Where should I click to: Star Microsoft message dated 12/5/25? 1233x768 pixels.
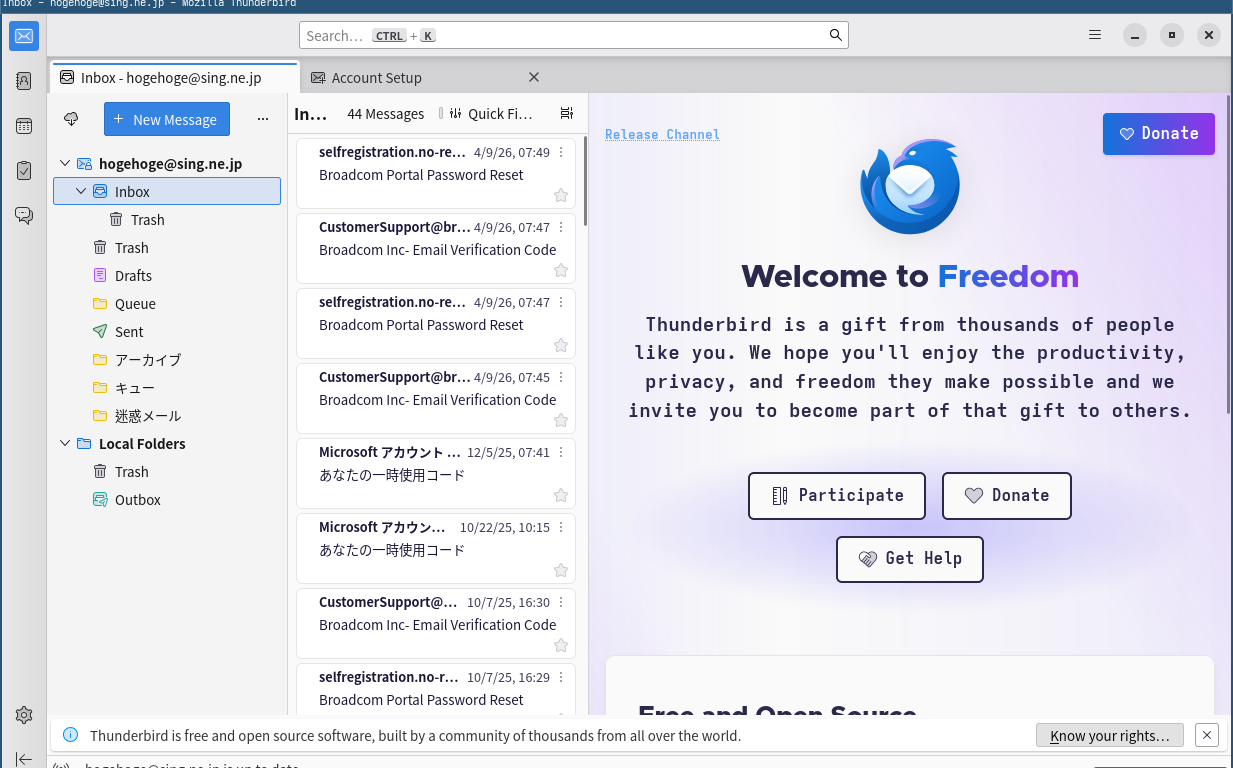pyautogui.click(x=561, y=495)
